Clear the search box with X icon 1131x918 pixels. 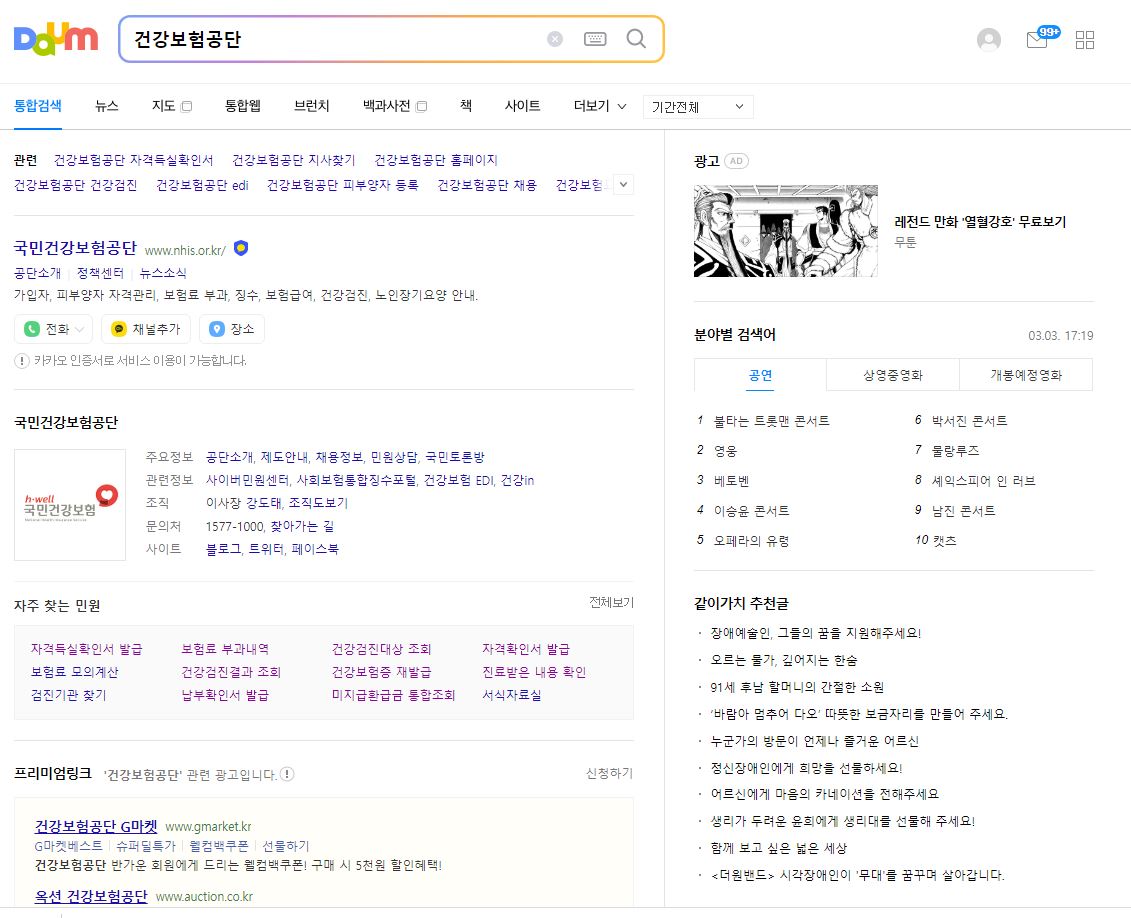[x=555, y=39]
